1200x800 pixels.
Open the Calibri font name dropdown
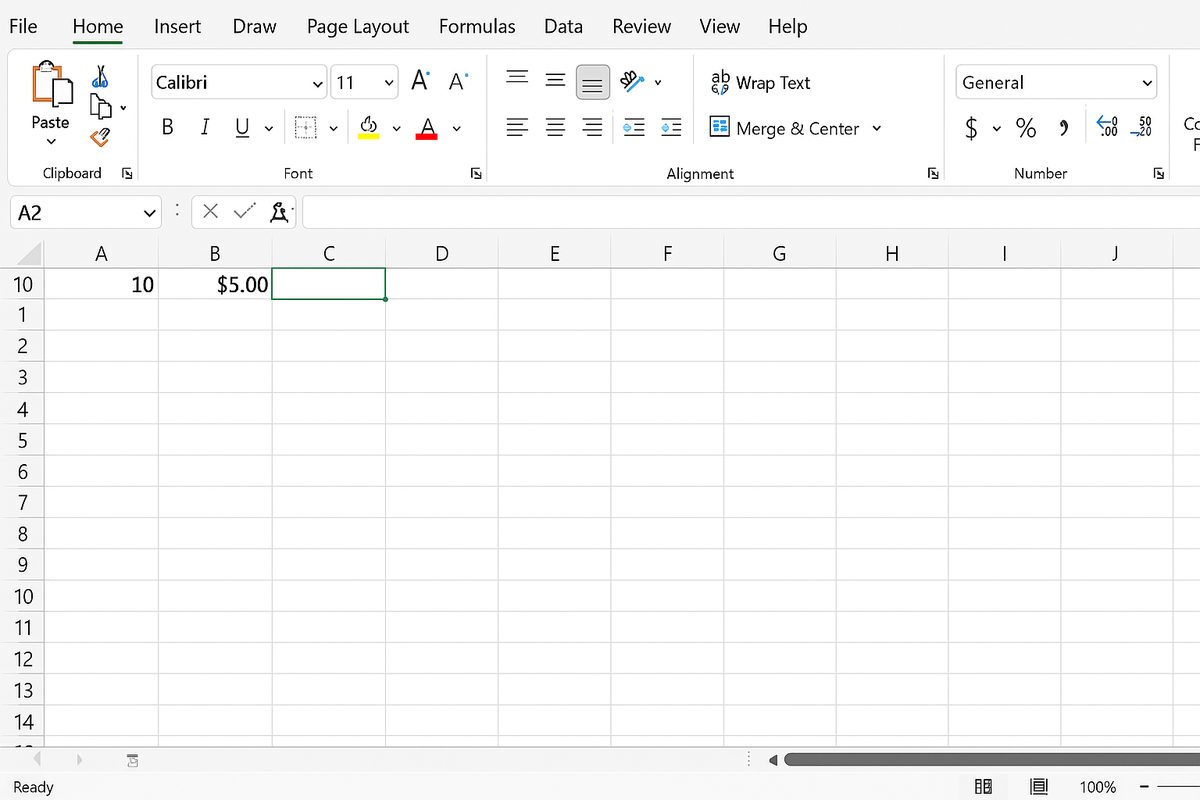(x=318, y=83)
